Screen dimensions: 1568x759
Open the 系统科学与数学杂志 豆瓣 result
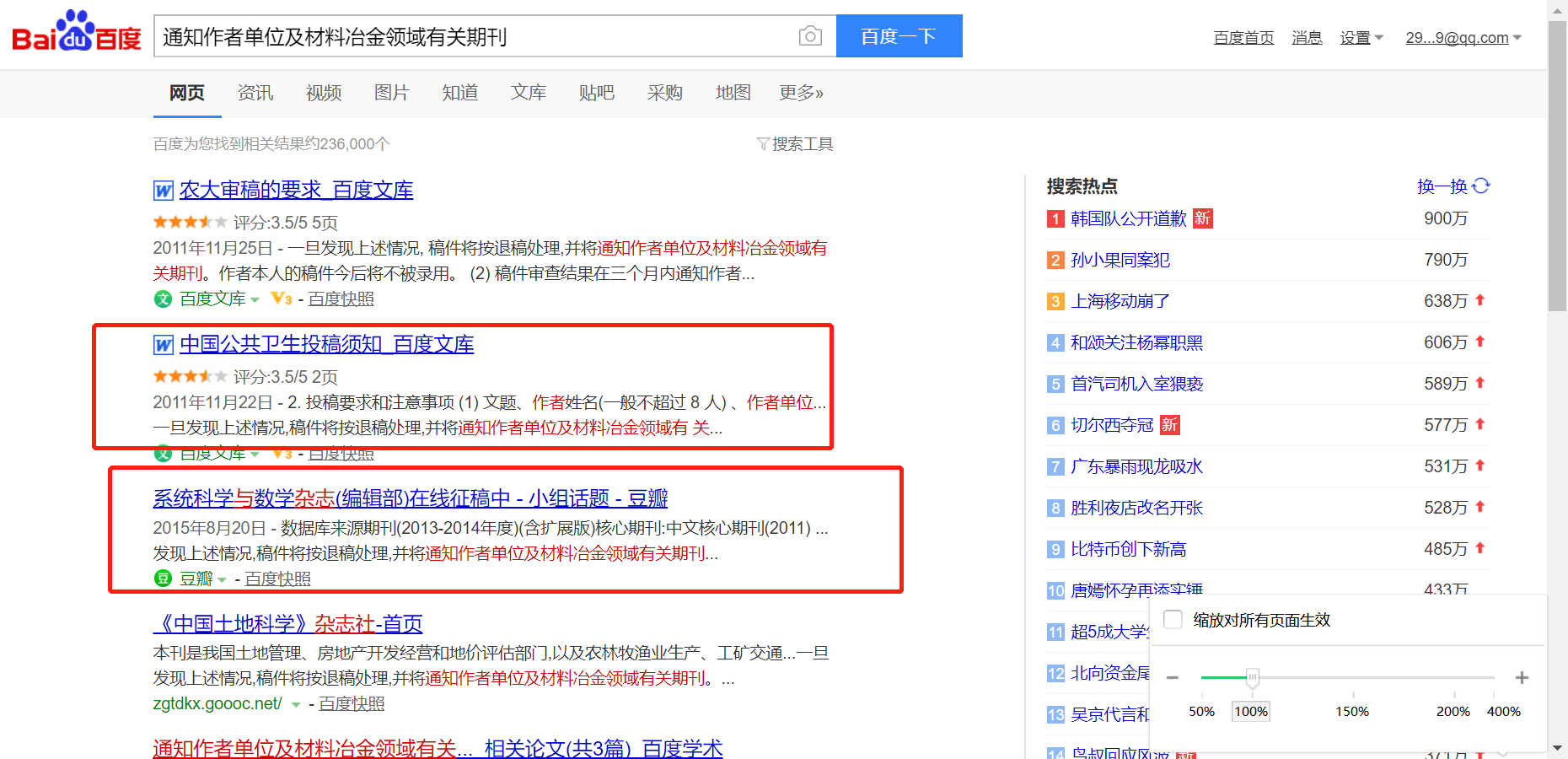(410, 498)
